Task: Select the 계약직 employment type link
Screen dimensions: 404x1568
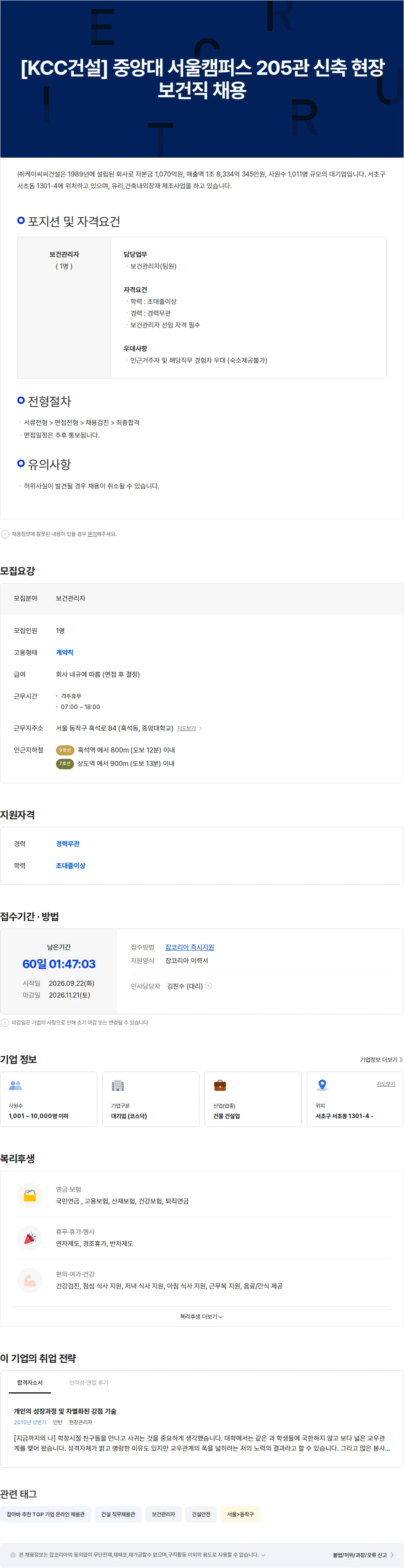Action: [x=64, y=652]
